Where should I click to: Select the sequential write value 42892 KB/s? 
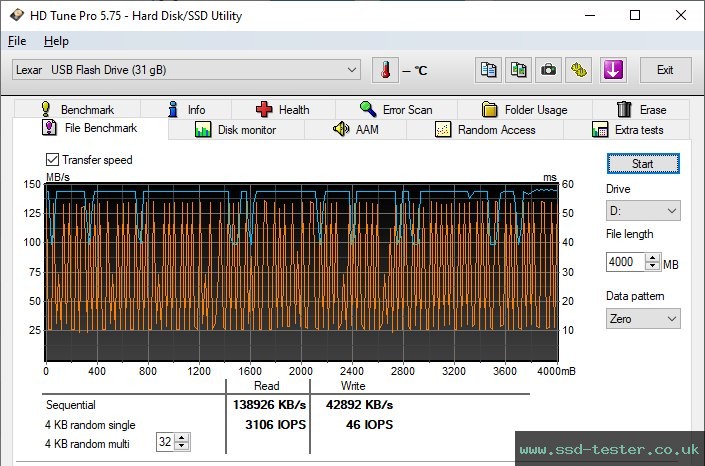pyautogui.click(x=359, y=405)
